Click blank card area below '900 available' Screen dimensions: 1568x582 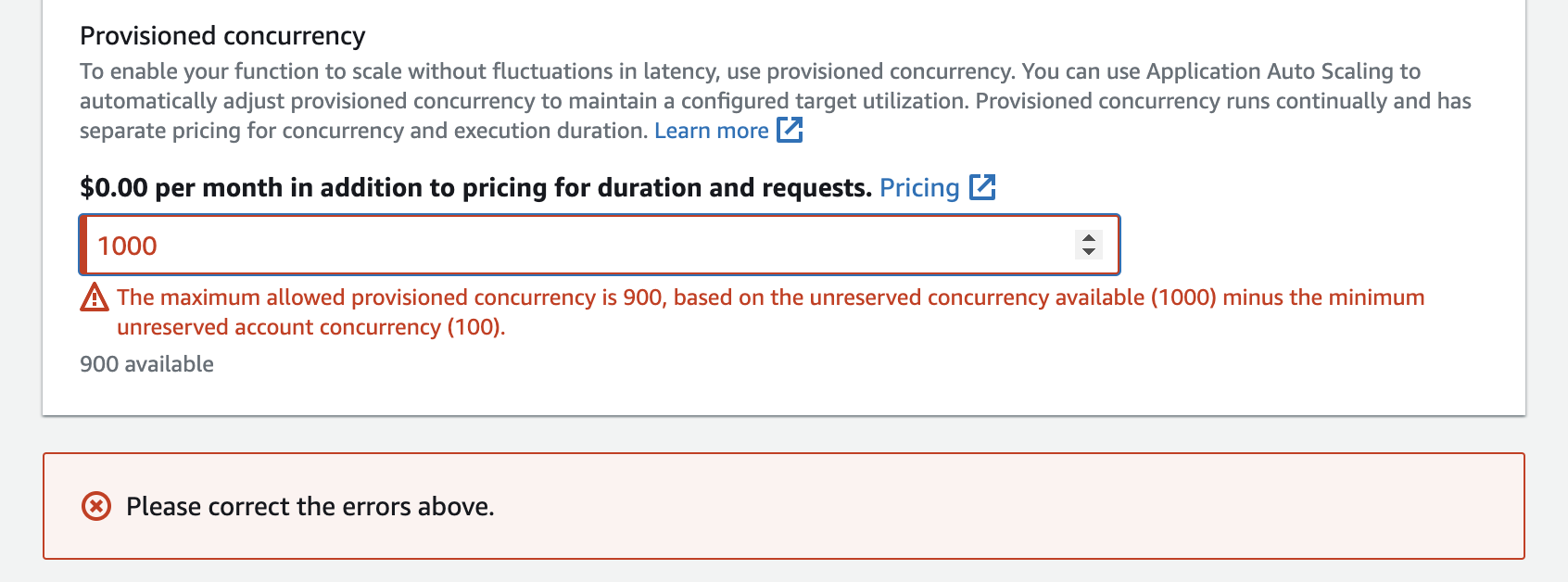pos(741,394)
